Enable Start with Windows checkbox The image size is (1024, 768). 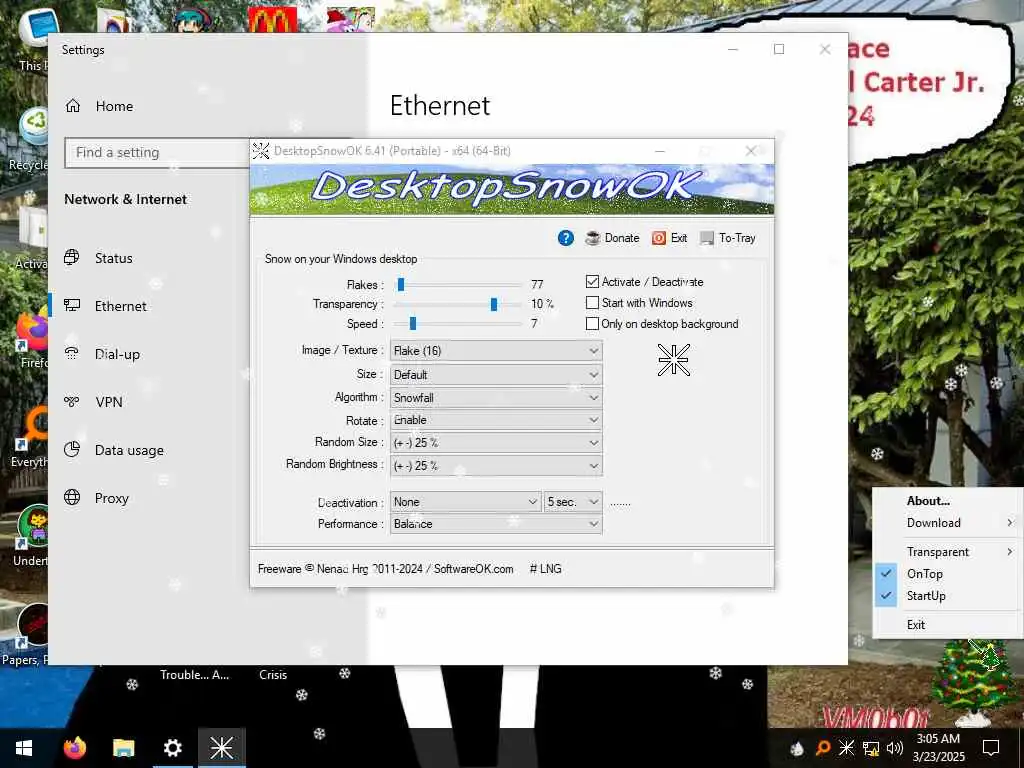pos(592,303)
